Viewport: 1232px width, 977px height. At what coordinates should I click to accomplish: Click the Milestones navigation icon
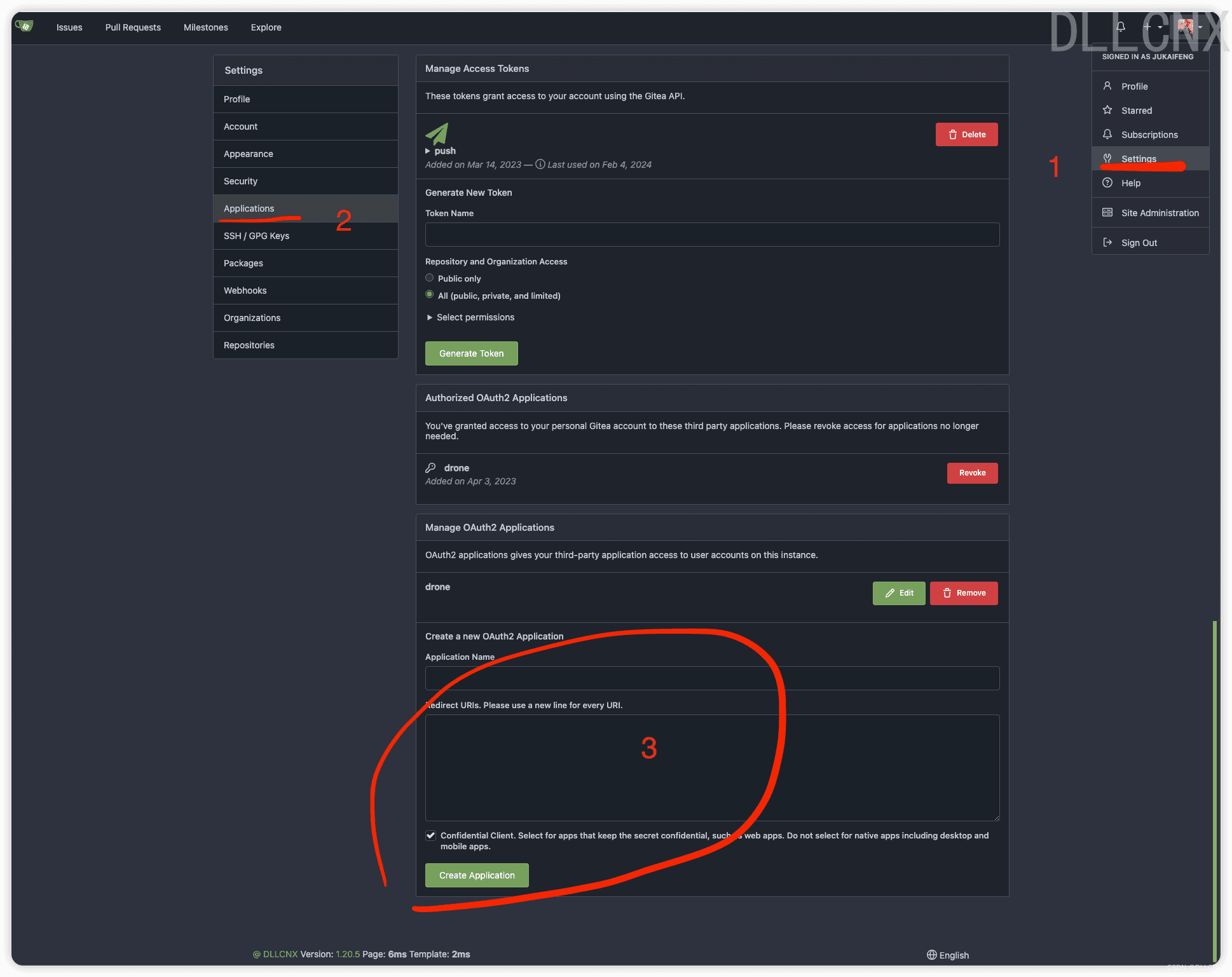click(206, 27)
